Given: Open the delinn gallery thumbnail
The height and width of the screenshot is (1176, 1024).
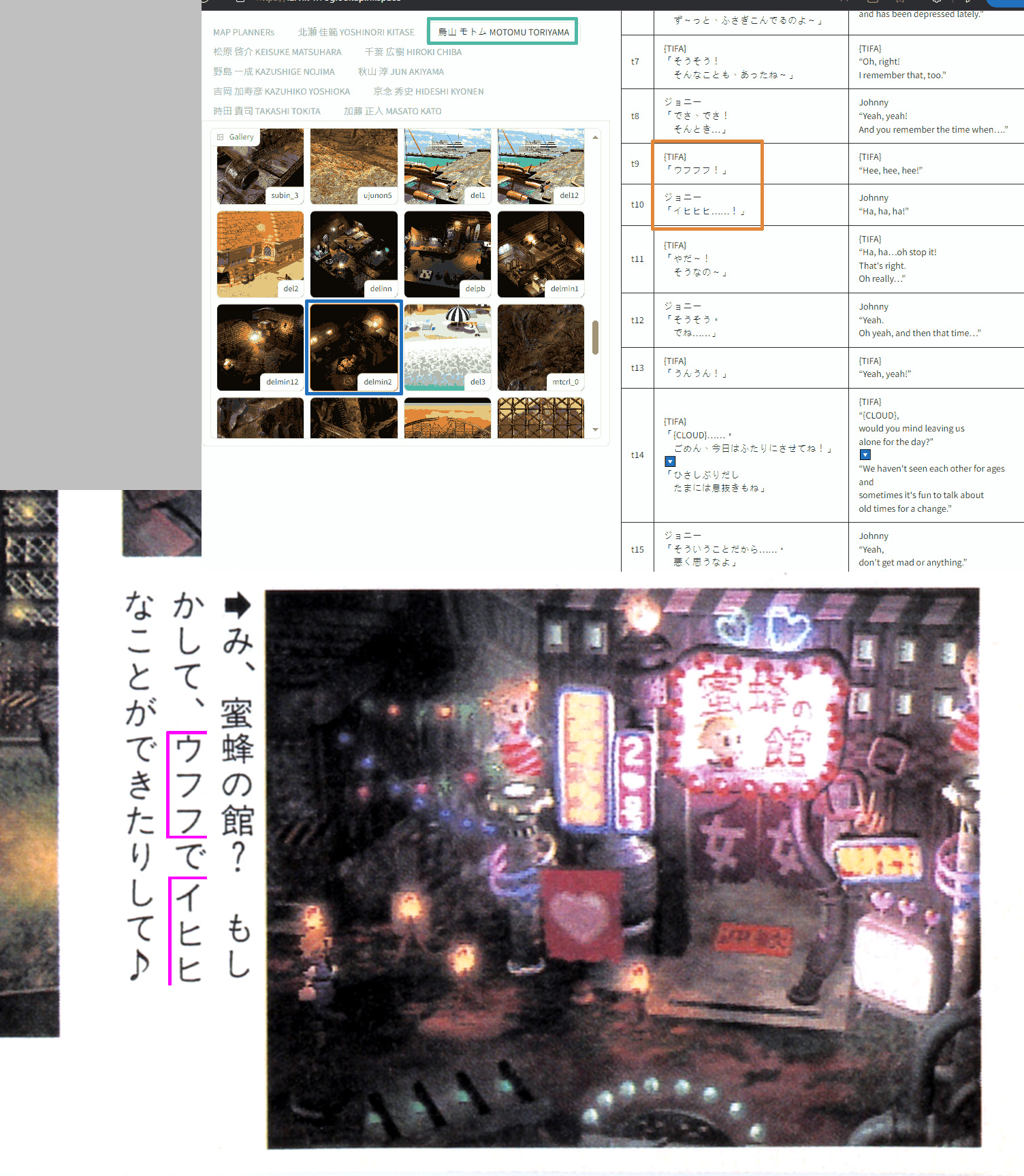Looking at the screenshot, I should click(x=354, y=254).
